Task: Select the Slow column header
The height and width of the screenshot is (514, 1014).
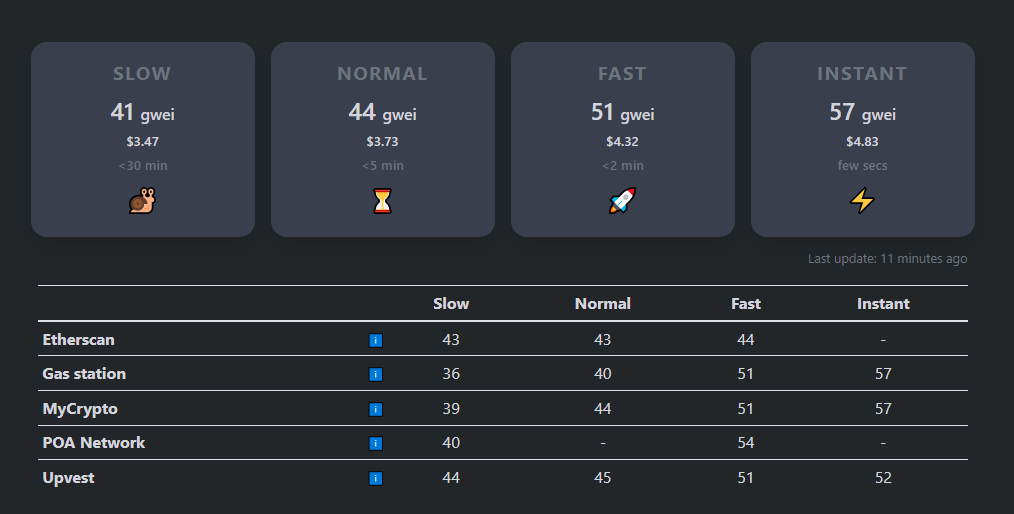Action: [x=451, y=304]
